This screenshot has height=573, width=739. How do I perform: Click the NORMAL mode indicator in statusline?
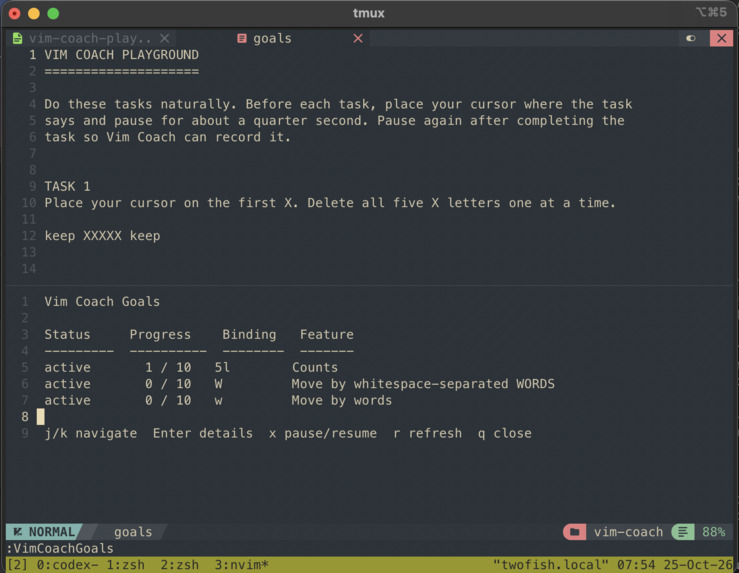tap(45, 532)
